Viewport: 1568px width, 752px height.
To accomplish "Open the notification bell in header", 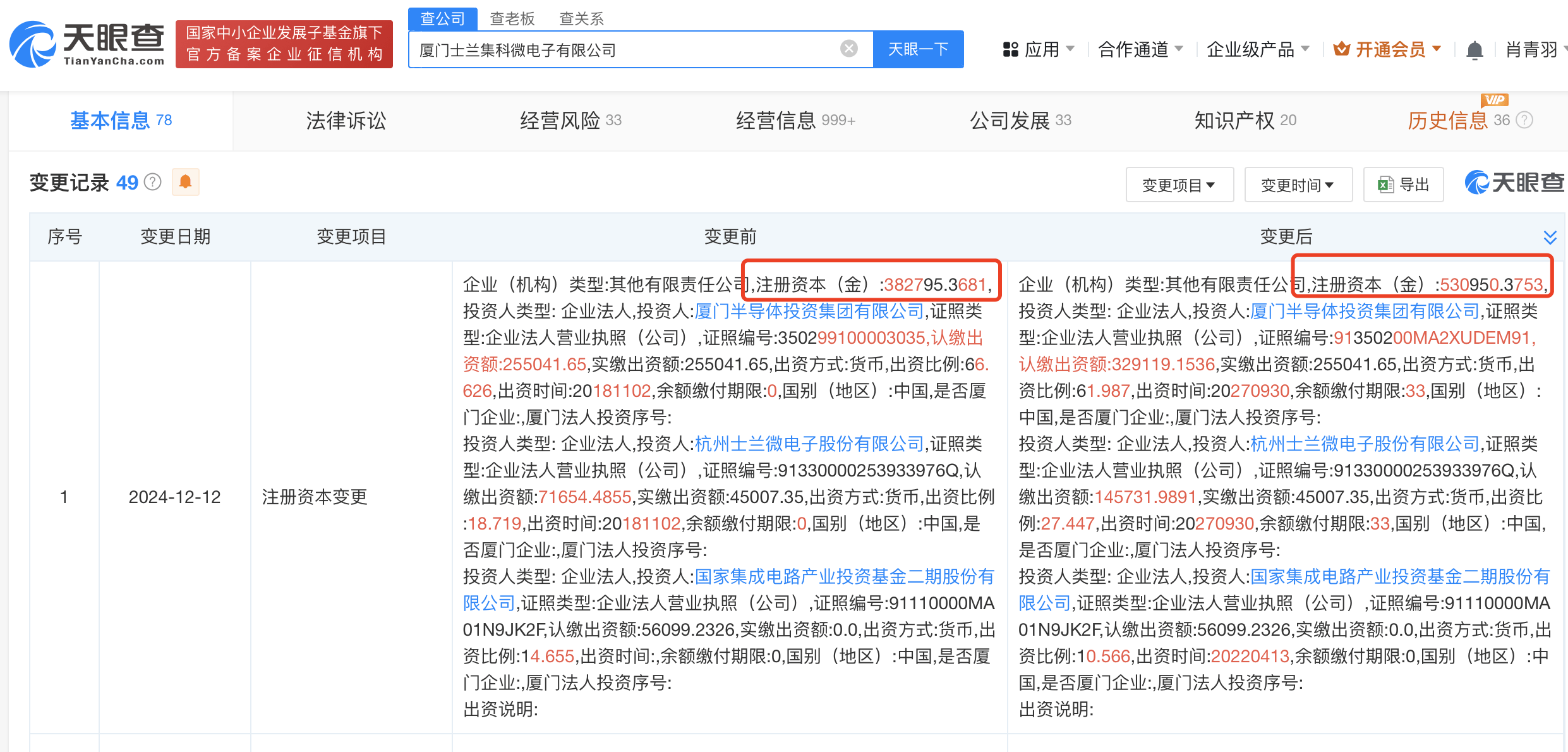I will coord(1475,50).
